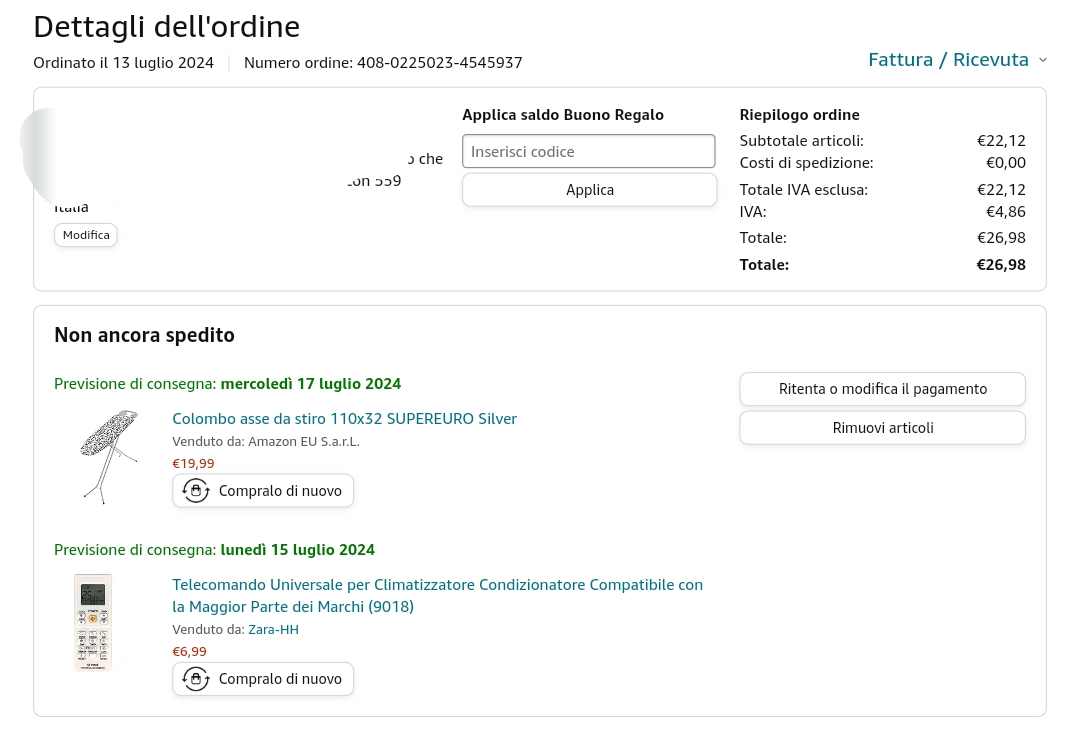Open the Fattura / Ricevuta dropdown
1080x742 pixels.
(x=948, y=60)
